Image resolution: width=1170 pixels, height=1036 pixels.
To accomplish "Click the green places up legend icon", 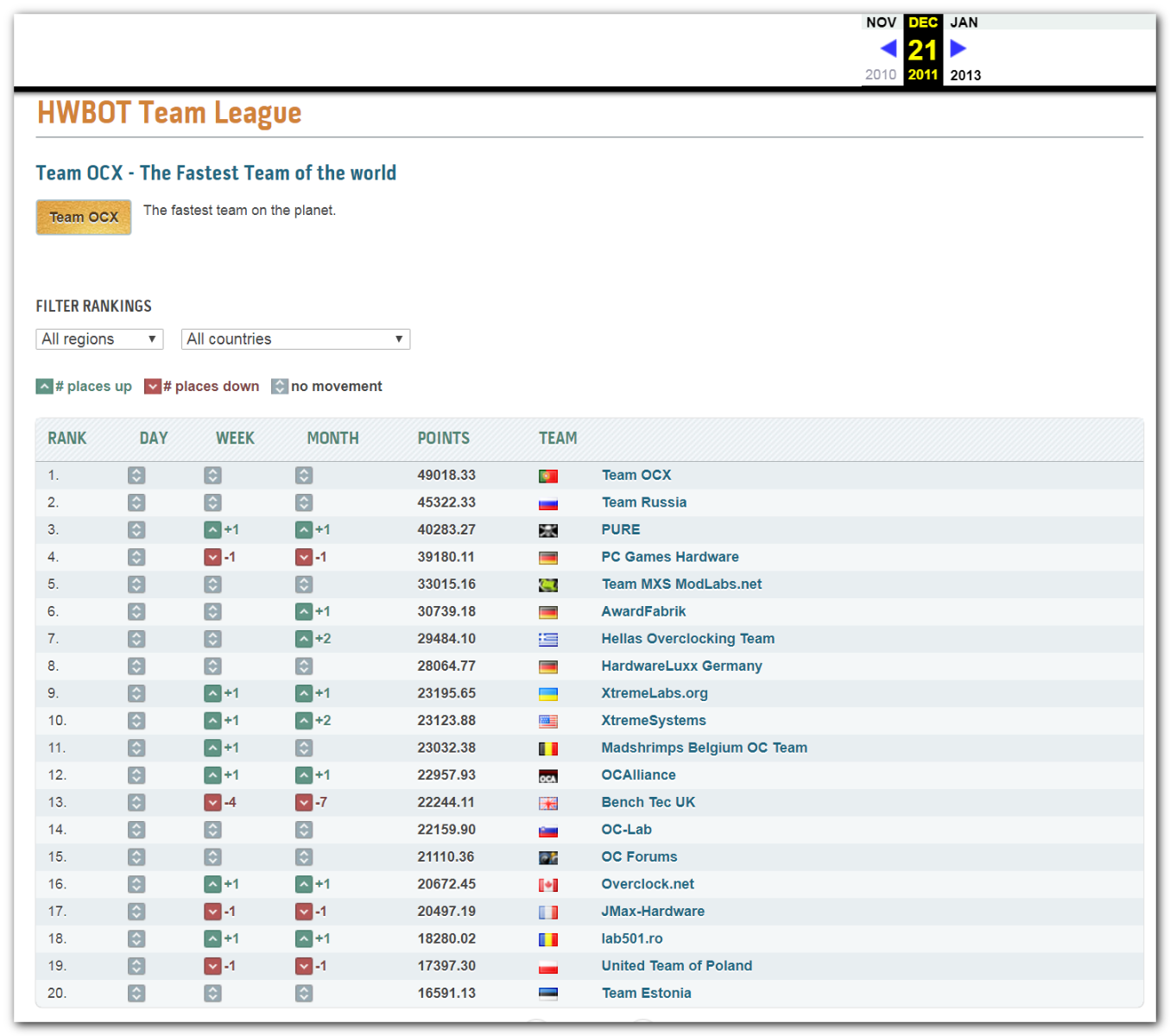I will pos(44,386).
